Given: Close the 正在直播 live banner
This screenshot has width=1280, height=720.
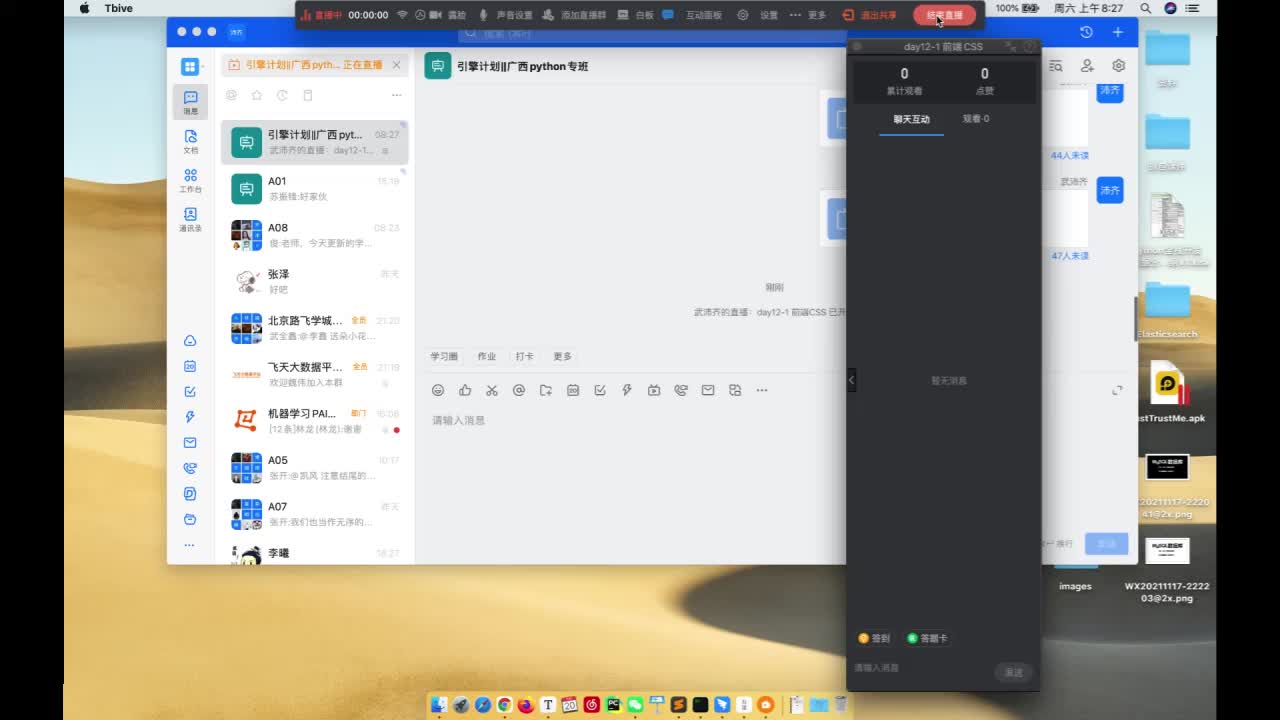Looking at the screenshot, I should coord(396,65).
